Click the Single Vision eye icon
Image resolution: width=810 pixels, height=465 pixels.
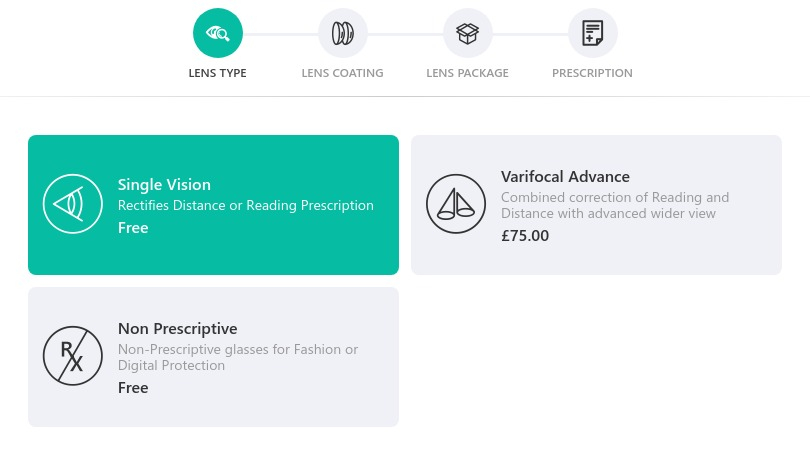click(73, 204)
